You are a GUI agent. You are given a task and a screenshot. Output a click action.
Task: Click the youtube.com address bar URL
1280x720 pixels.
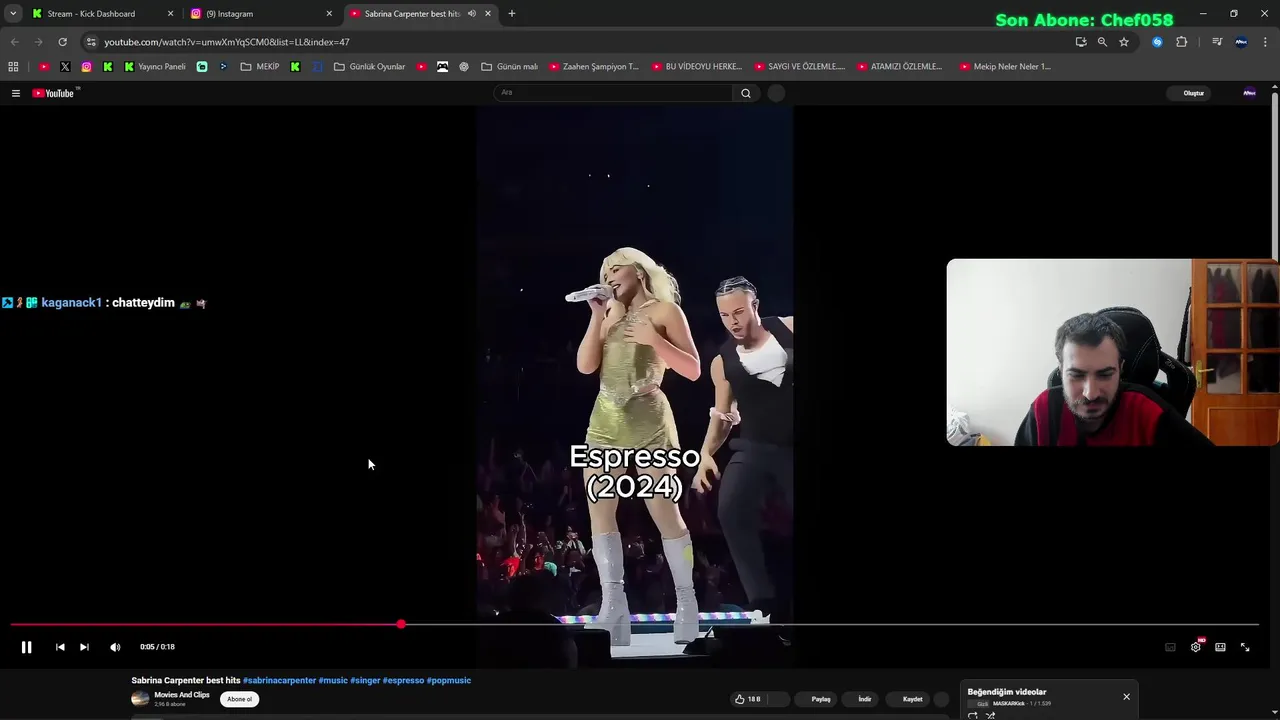(227, 42)
